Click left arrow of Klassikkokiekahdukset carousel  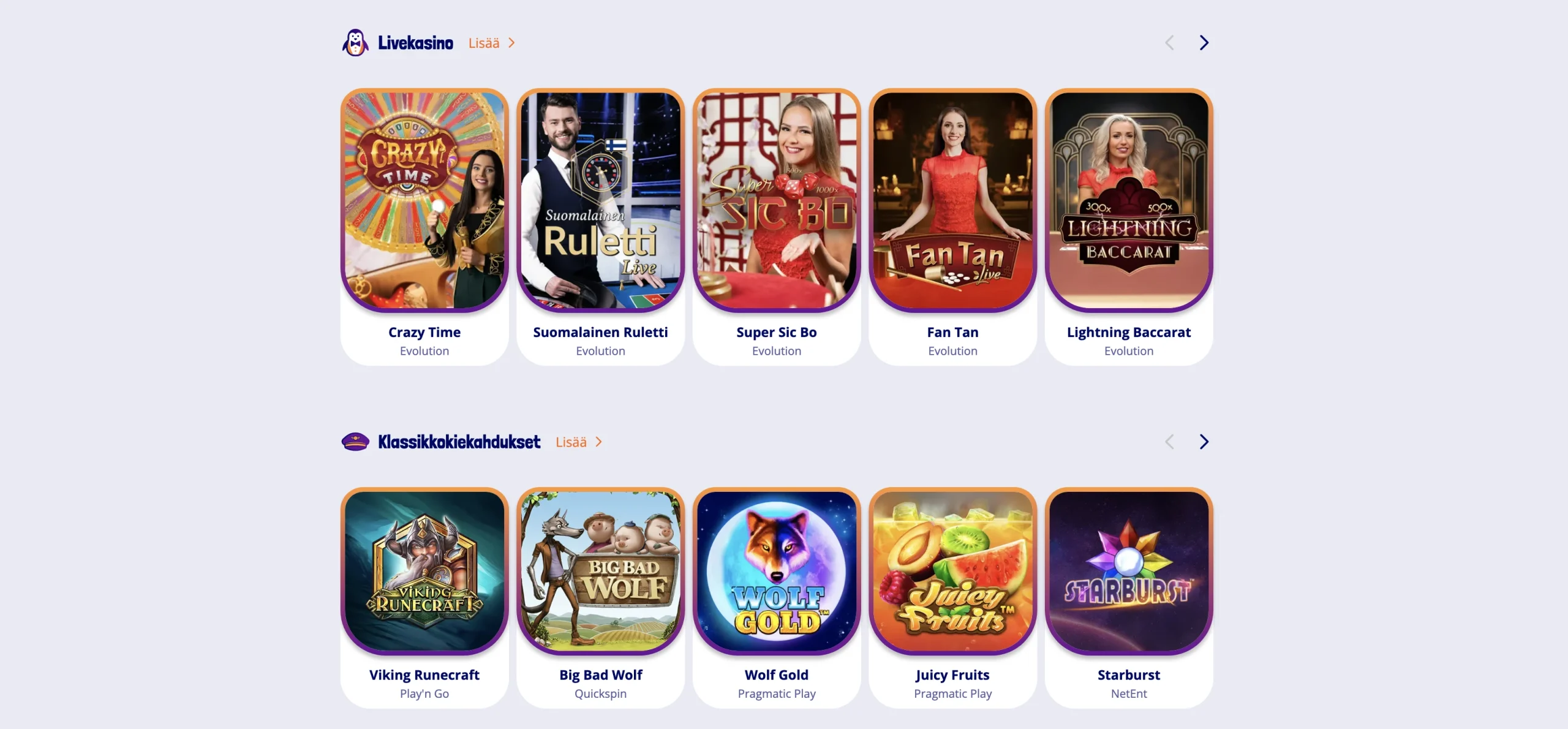click(x=1169, y=442)
